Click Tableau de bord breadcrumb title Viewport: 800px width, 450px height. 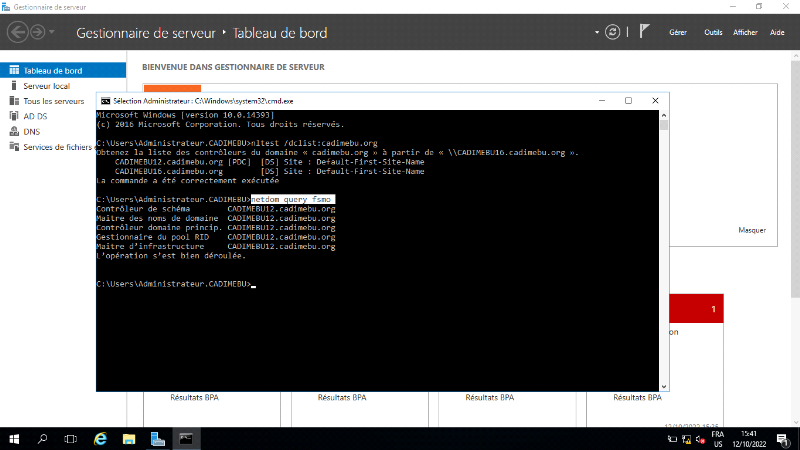tap(280, 33)
